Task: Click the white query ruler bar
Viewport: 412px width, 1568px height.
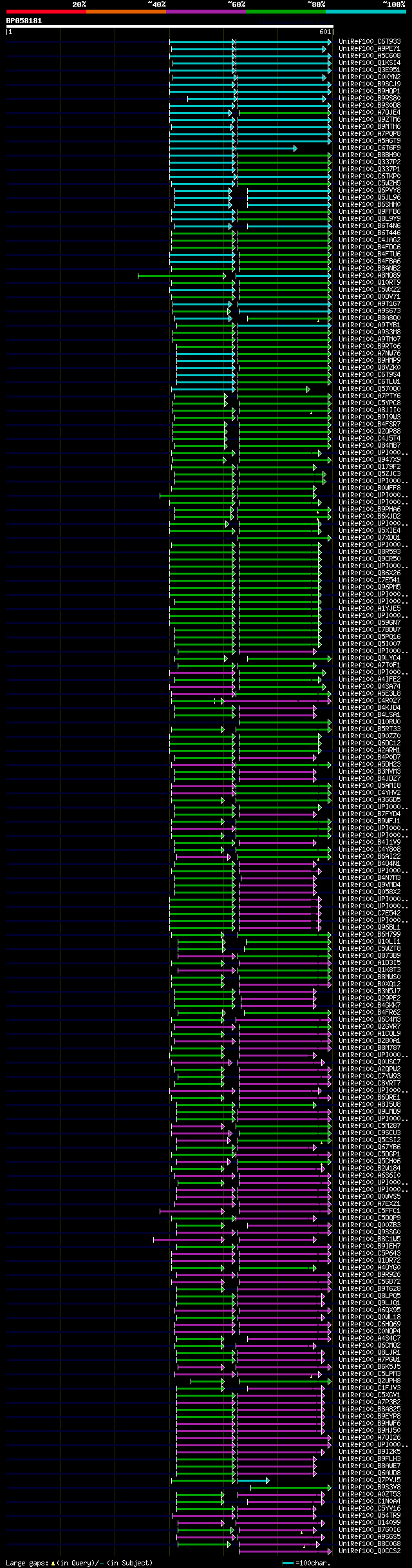Action: (169, 26)
